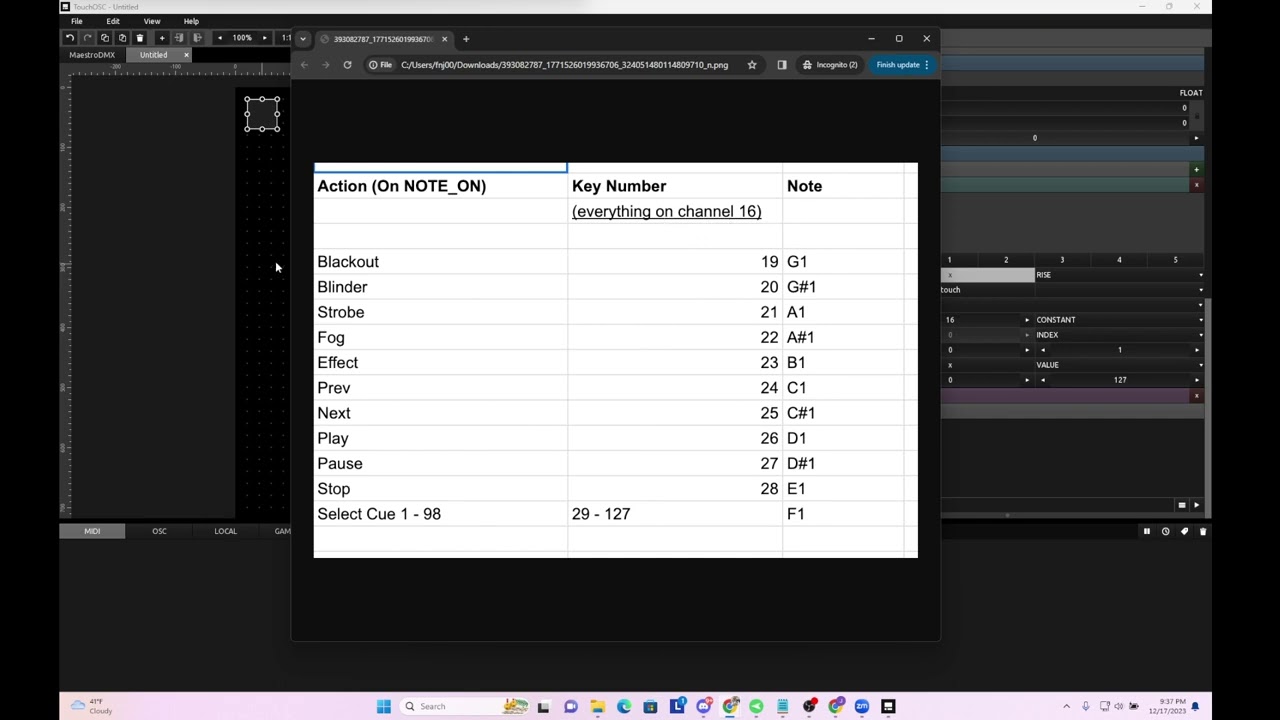Open the INDEX type dropdown

pyautogui.click(x=1119, y=335)
